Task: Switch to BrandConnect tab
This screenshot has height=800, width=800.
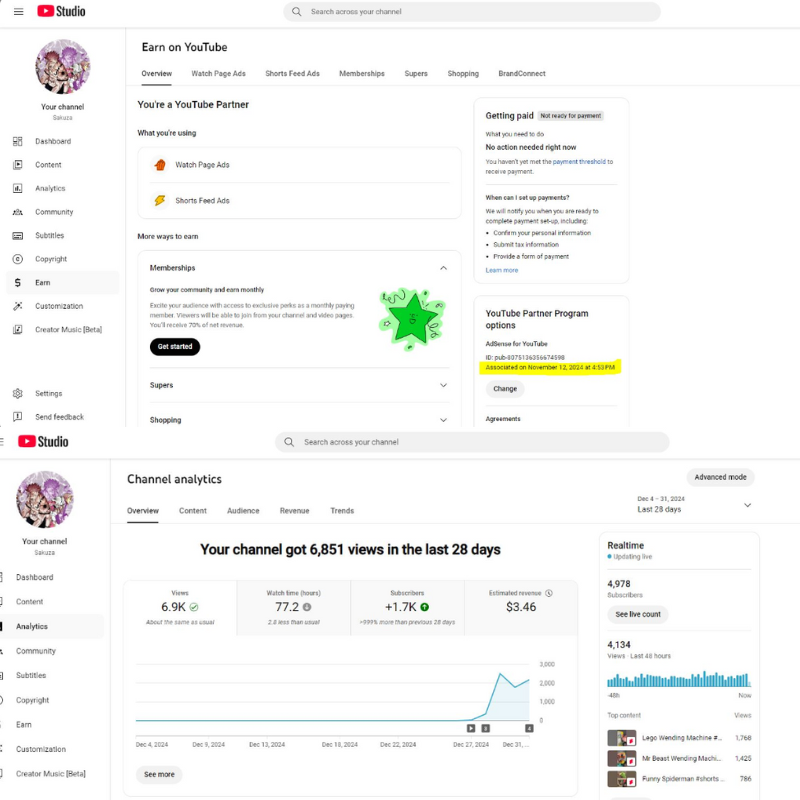Action: (x=522, y=73)
